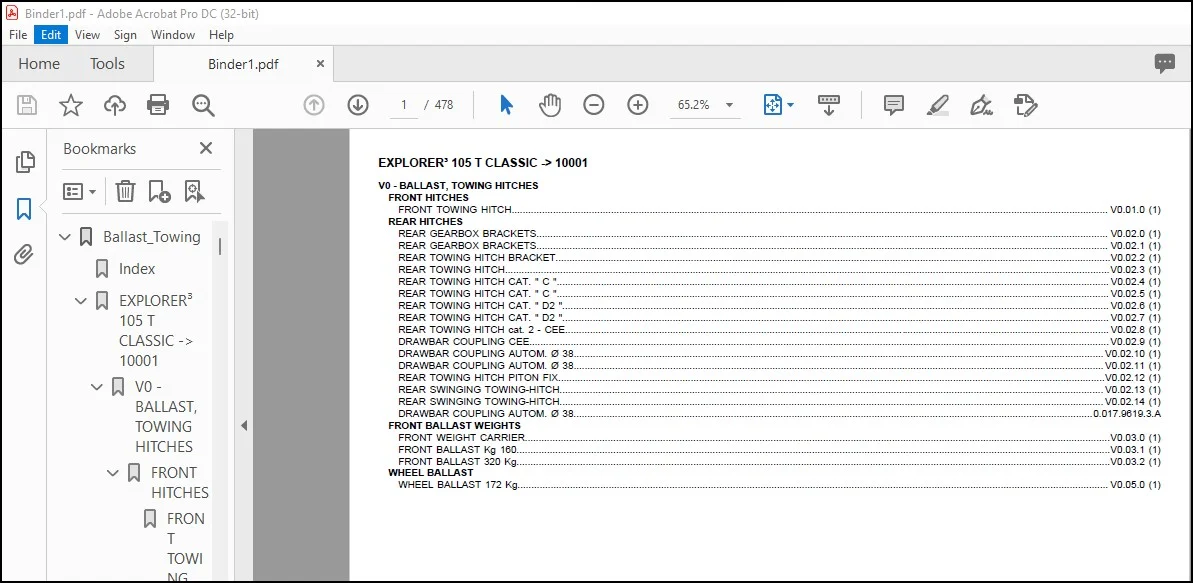Click the V0.02.14 (1) page reference
1193x583 pixels.
click(1133, 401)
